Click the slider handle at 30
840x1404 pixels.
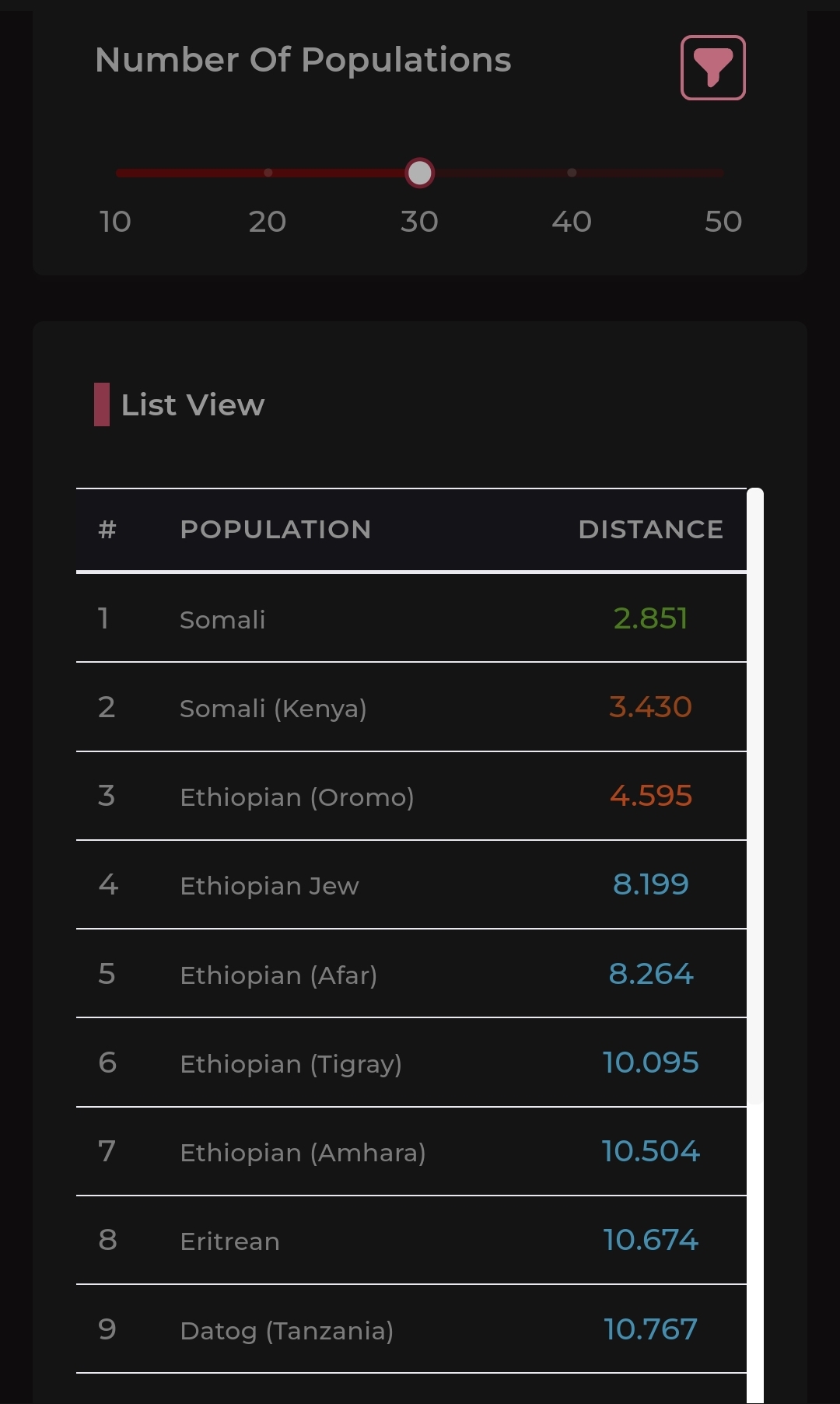coord(420,173)
